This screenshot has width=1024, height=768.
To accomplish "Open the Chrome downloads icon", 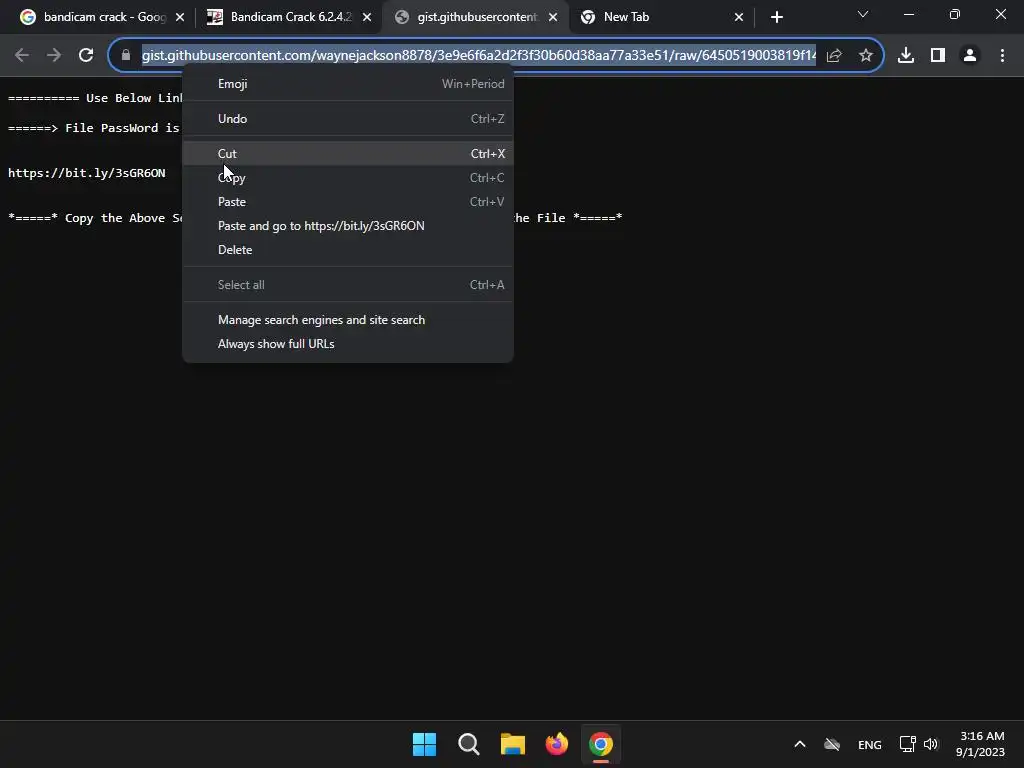I will (906, 56).
